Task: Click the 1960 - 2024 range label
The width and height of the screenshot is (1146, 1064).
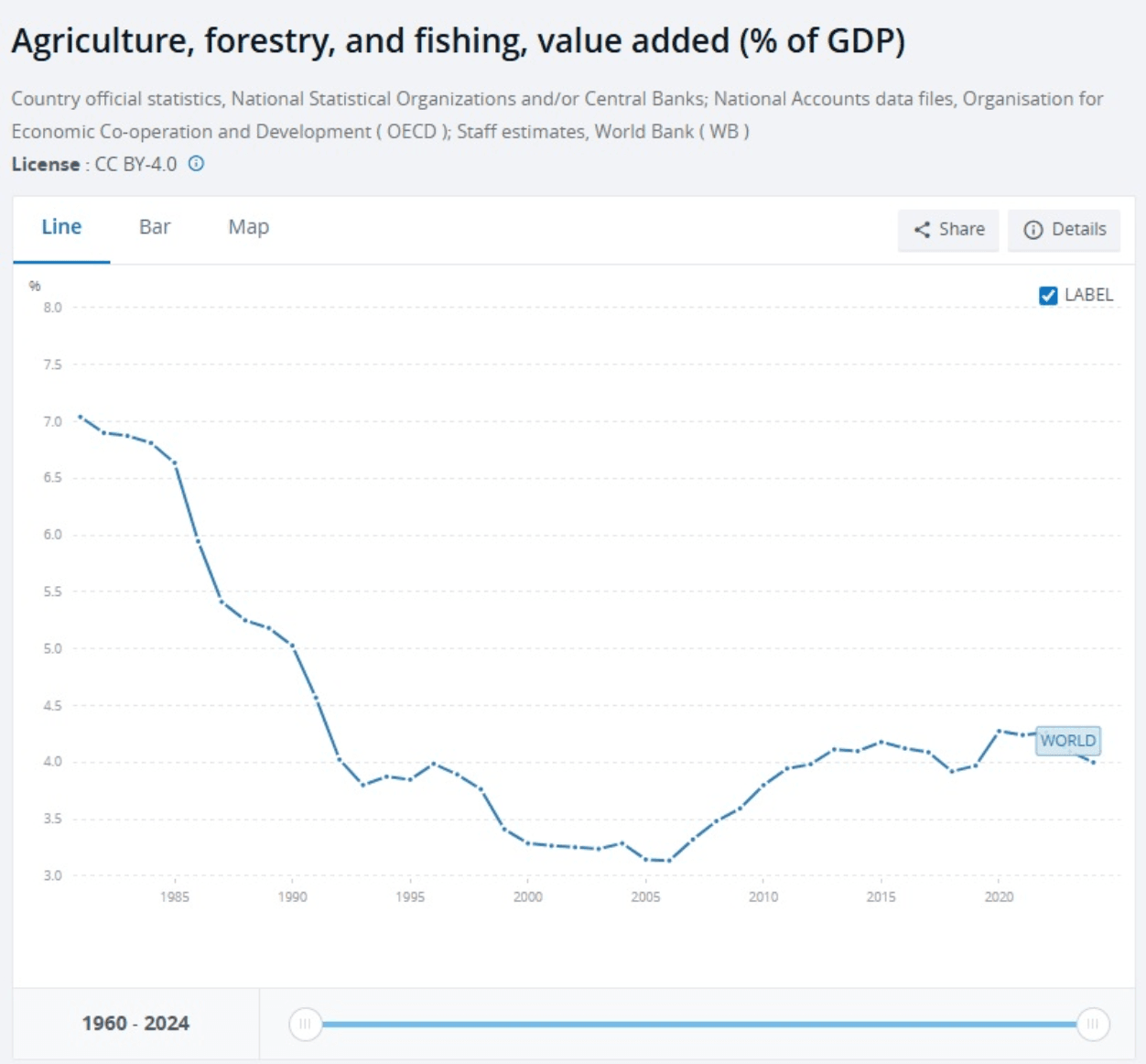Action: 135,1024
